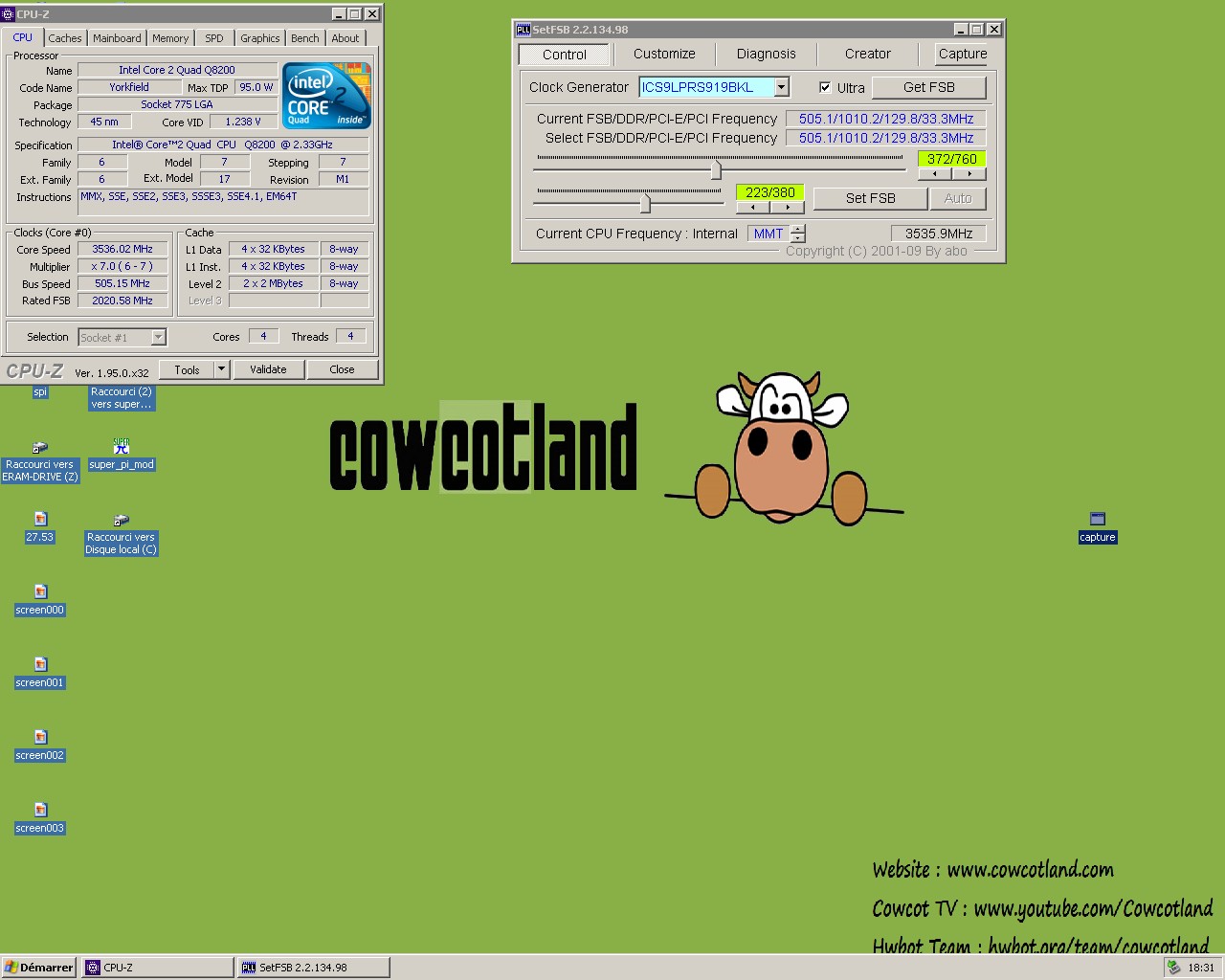Open the Socket #1 selection dropdown
This screenshot has width=1225, height=980.
click(159, 337)
